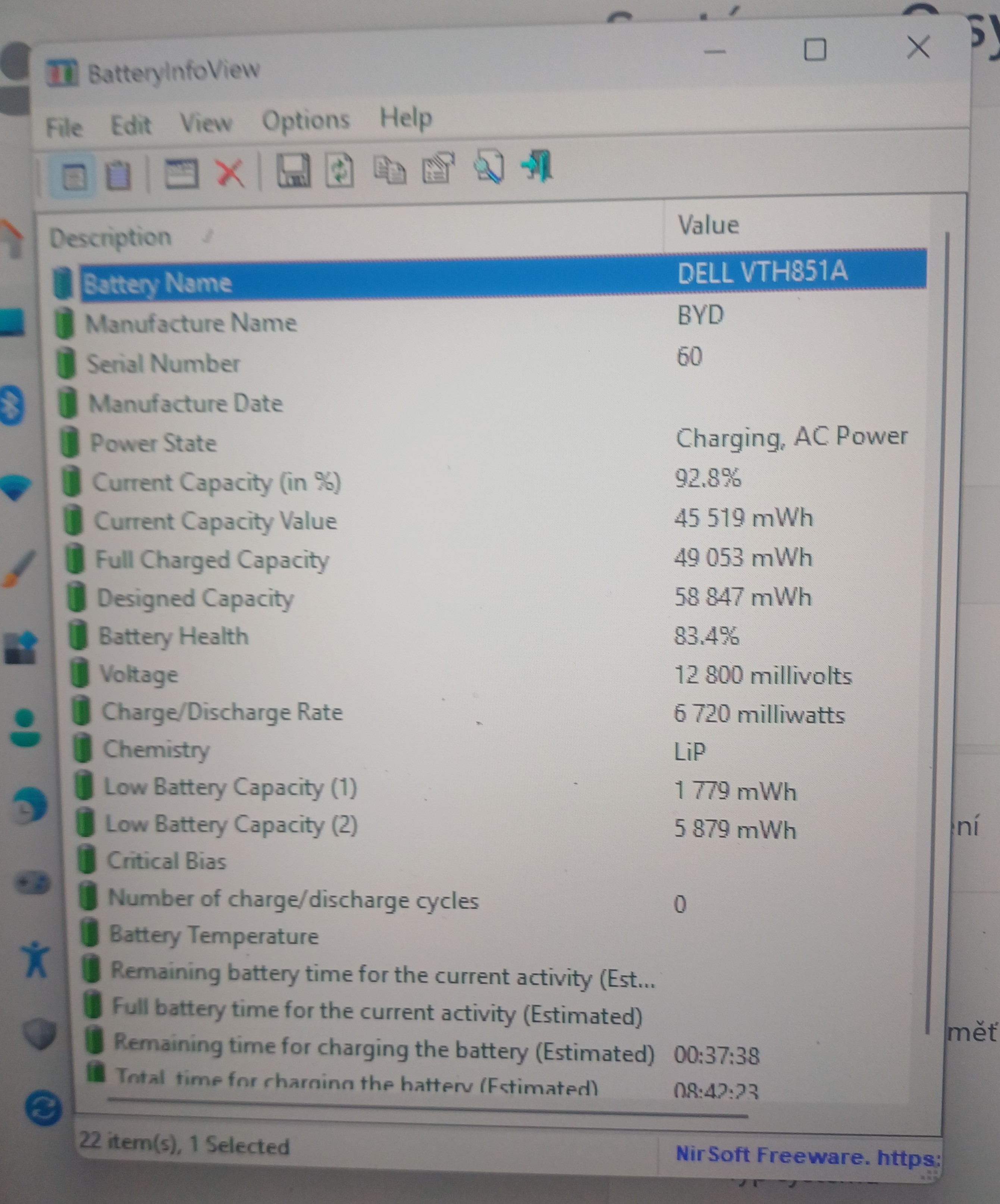Open Windows Update icon in Settings sidebar
This screenshot has height=1204, width=1000.
(x=44, y=1108)
